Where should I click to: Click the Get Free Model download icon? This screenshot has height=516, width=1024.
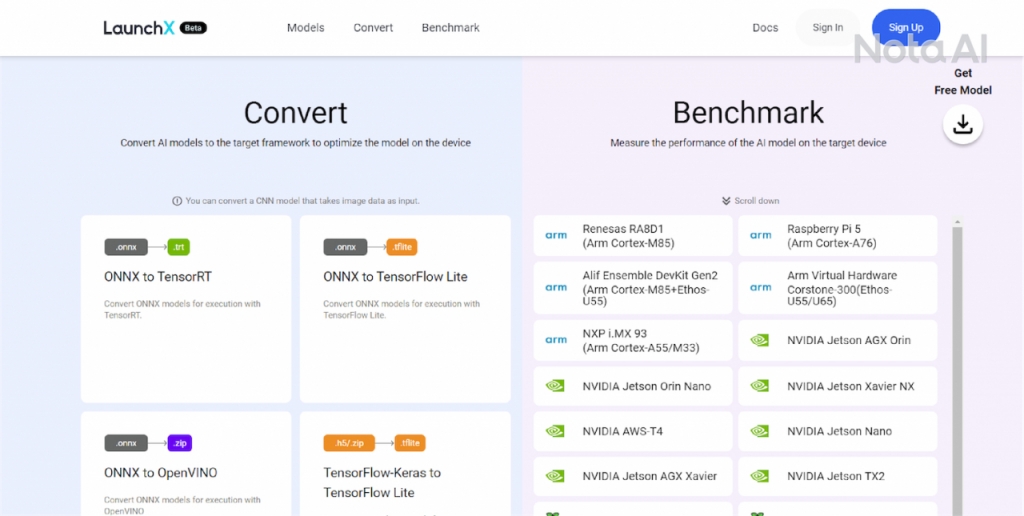point(963,124)
